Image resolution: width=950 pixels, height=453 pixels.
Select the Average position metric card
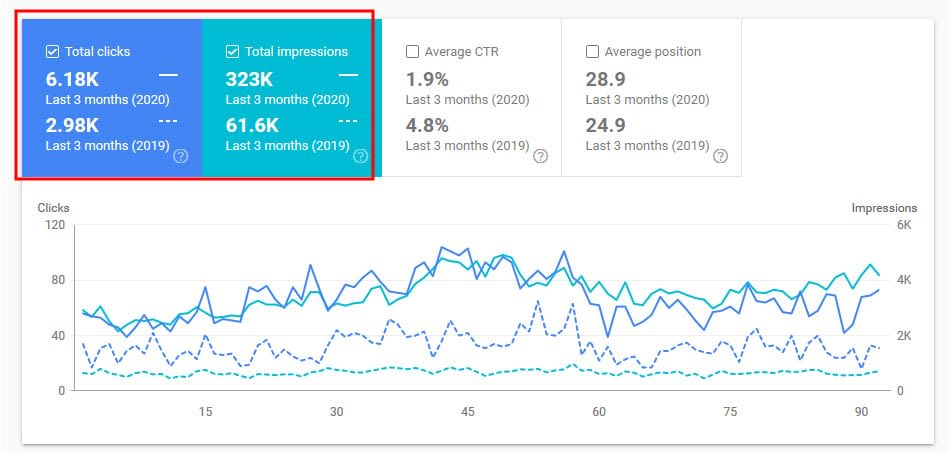tap(651, 98)
